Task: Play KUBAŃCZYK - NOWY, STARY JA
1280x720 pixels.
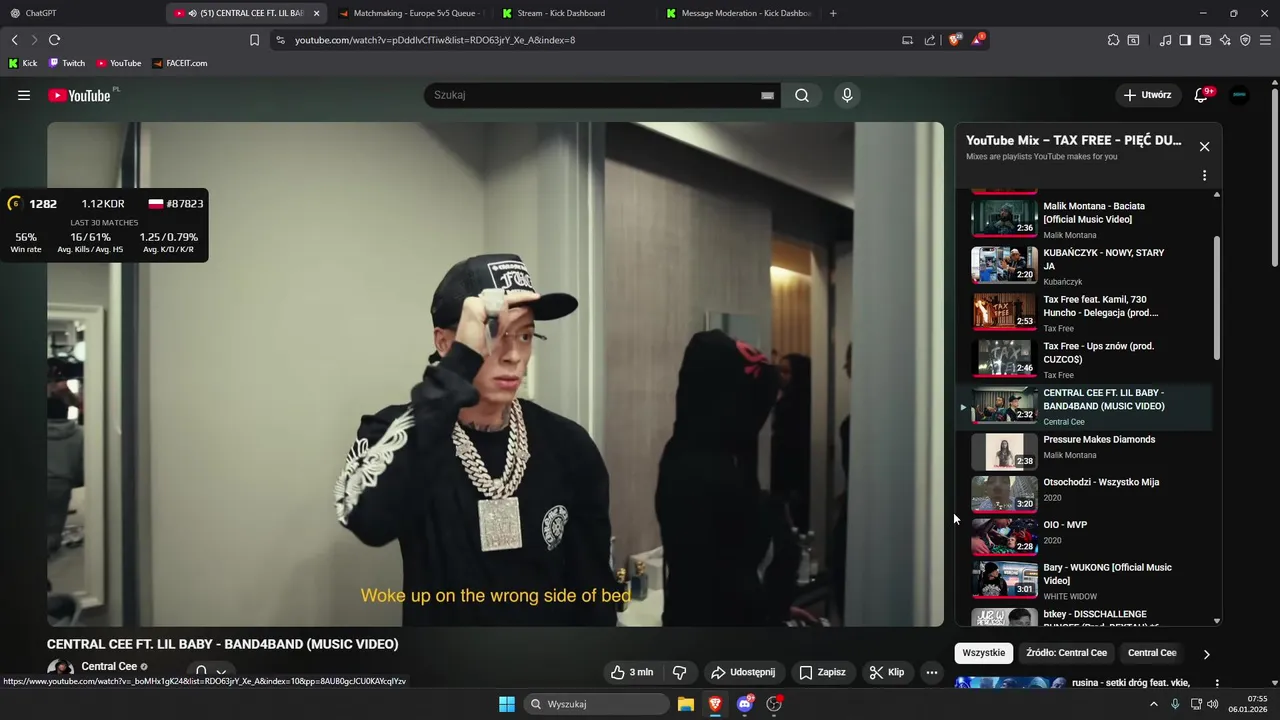Action: point(1085,266)
